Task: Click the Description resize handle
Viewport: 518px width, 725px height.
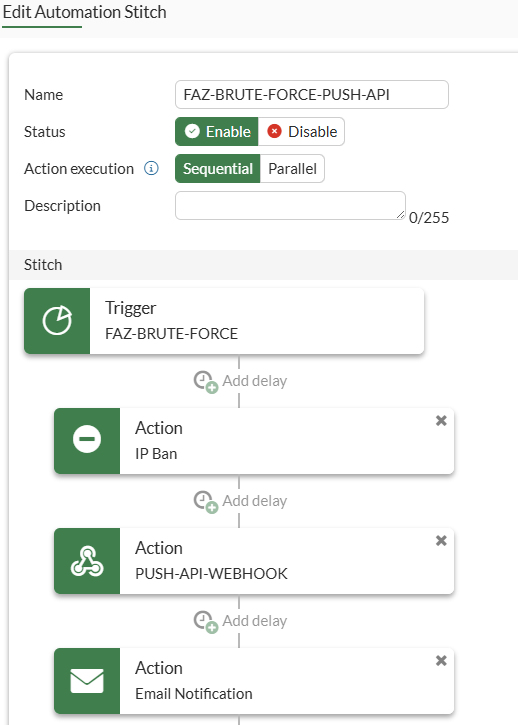Action: pyautogui.click(x=401, y=215)
